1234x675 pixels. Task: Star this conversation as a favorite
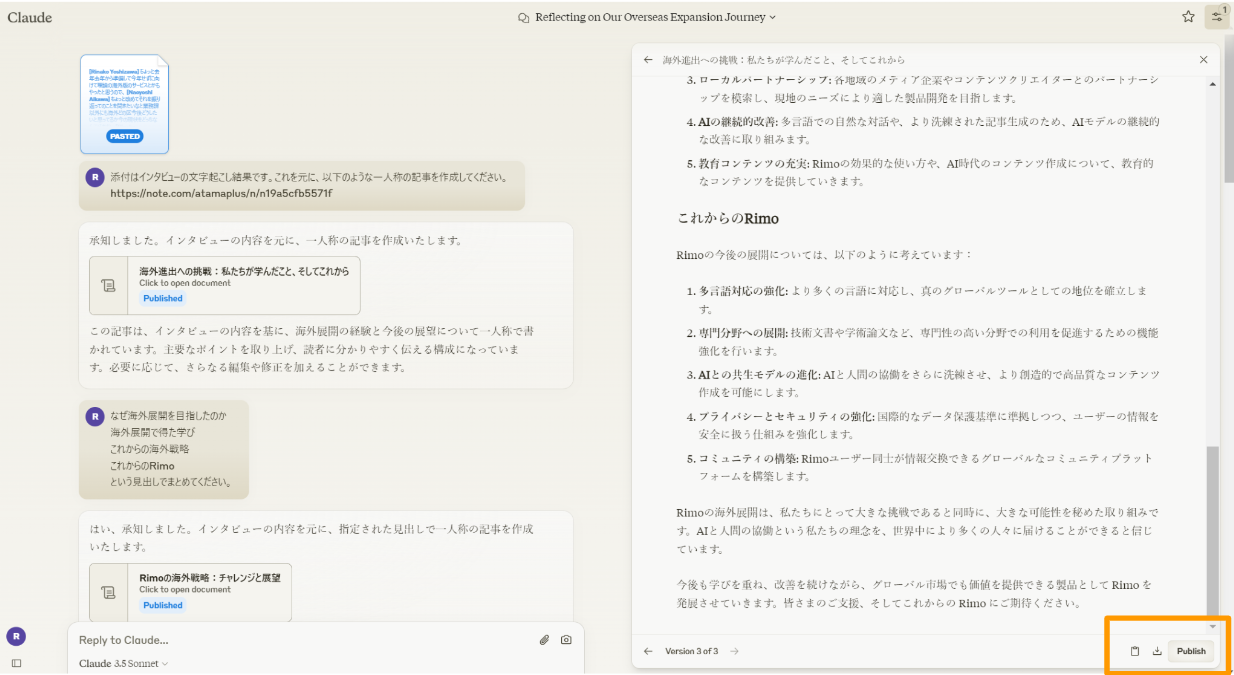pos(1188,17)
